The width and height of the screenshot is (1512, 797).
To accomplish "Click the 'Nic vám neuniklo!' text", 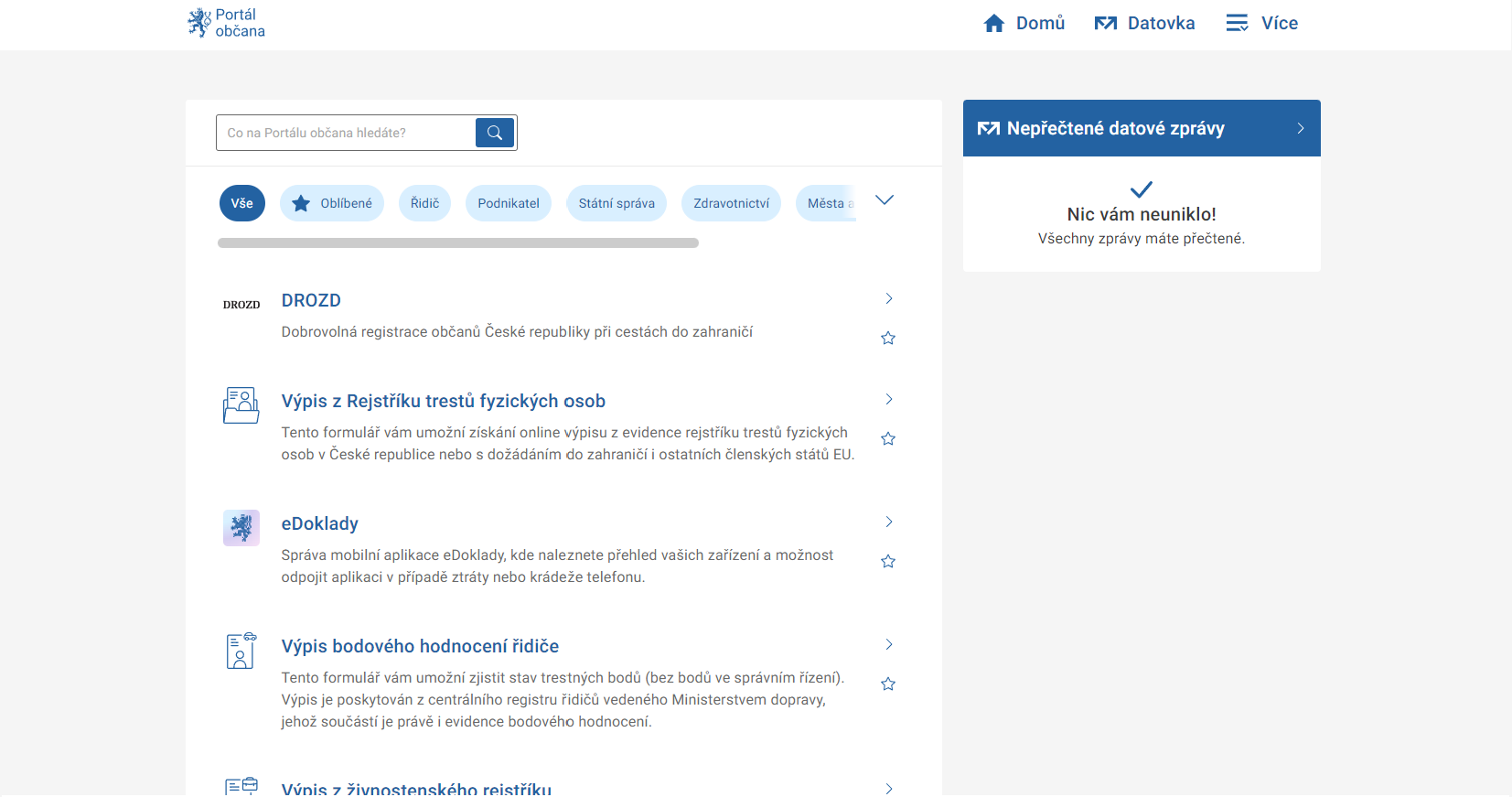I will tap(1142, 214).
